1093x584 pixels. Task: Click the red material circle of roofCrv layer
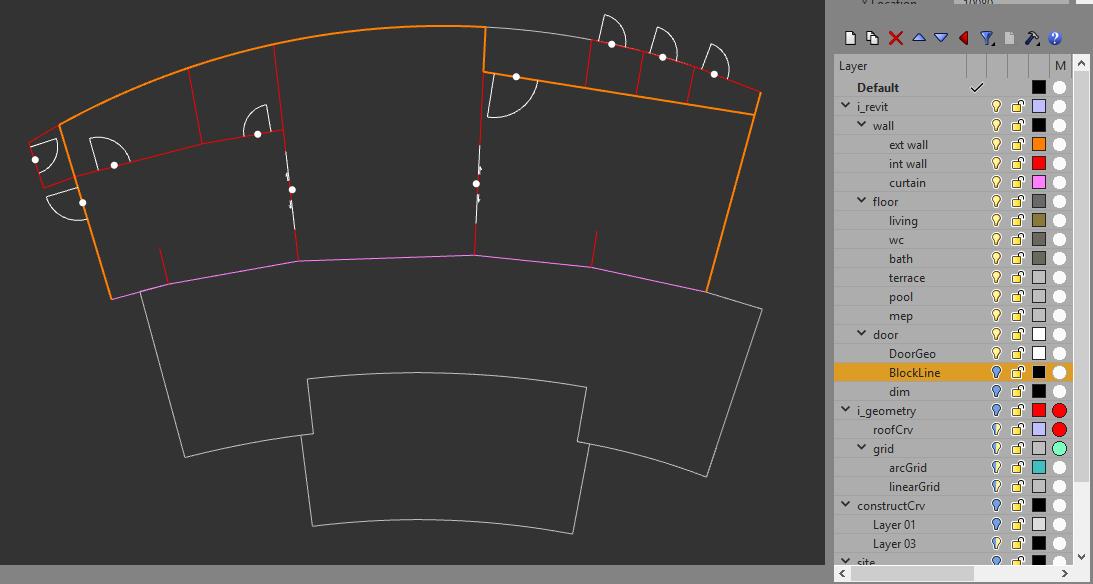[x=1060, y=430]
